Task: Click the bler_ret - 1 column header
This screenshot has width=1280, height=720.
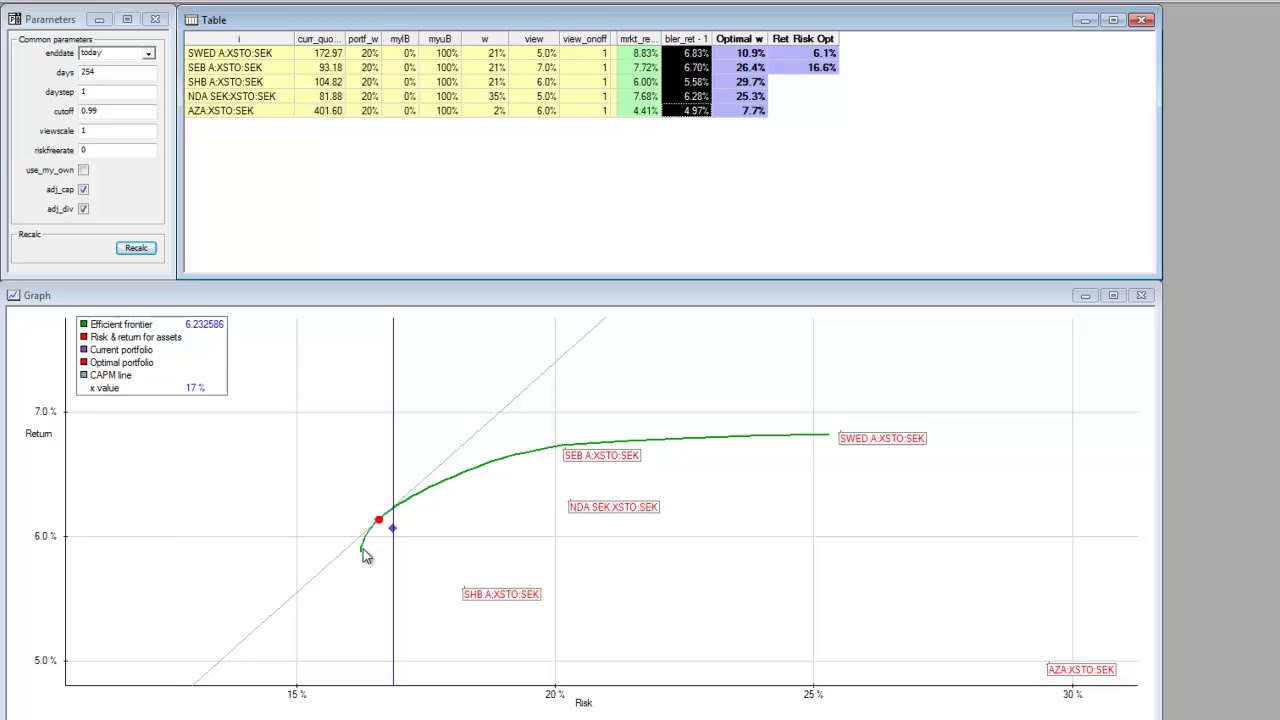Action: point(686,39)
